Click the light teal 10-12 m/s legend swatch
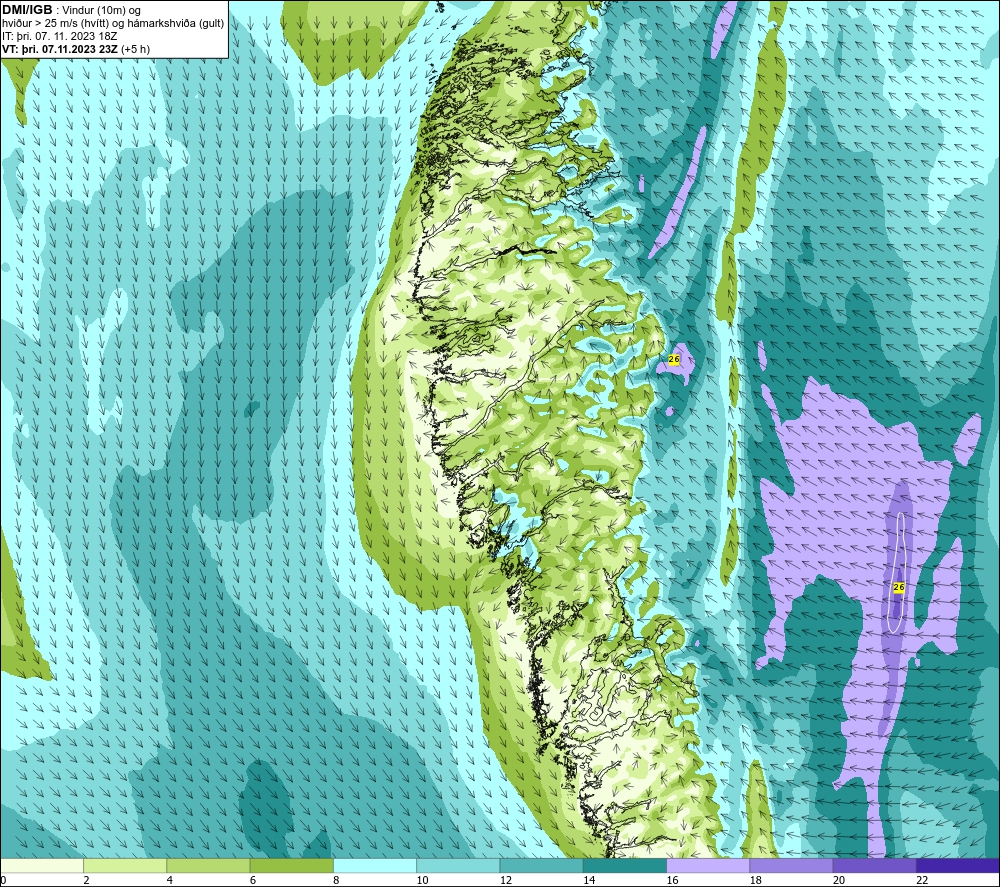 pos(458,865)
